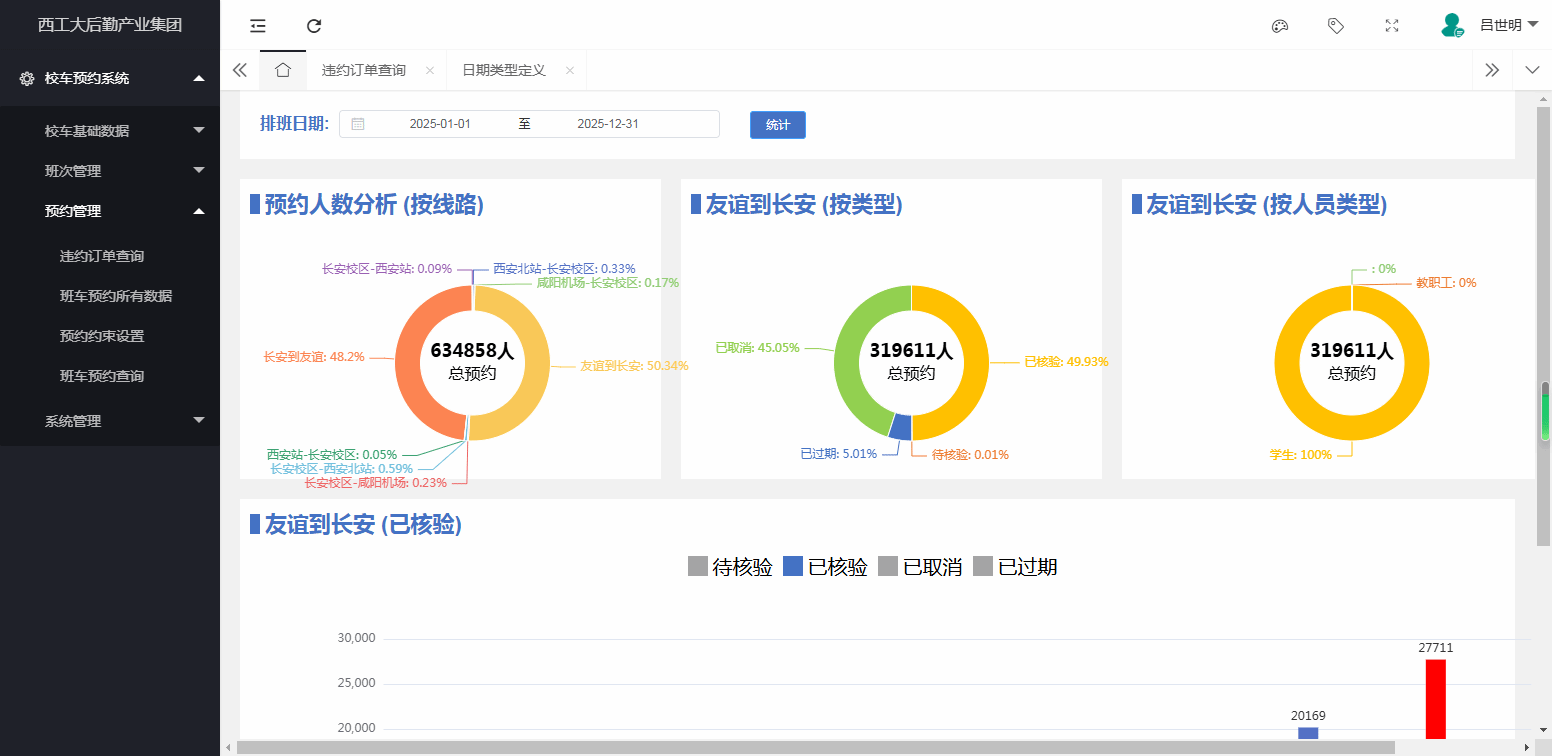The image size is (1552, 756).
Task: Open the 吕世明 user dropdown
Action: [1500, 25]
